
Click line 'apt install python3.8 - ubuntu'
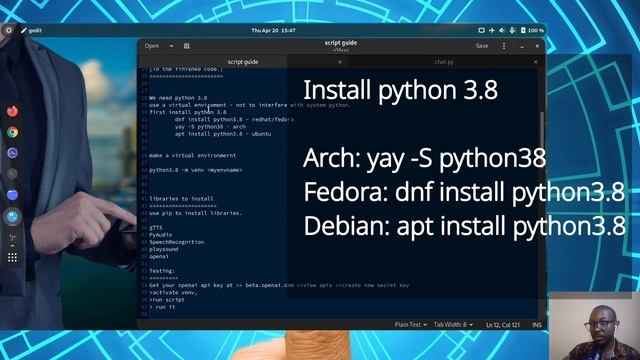click(x=223, y=134)
